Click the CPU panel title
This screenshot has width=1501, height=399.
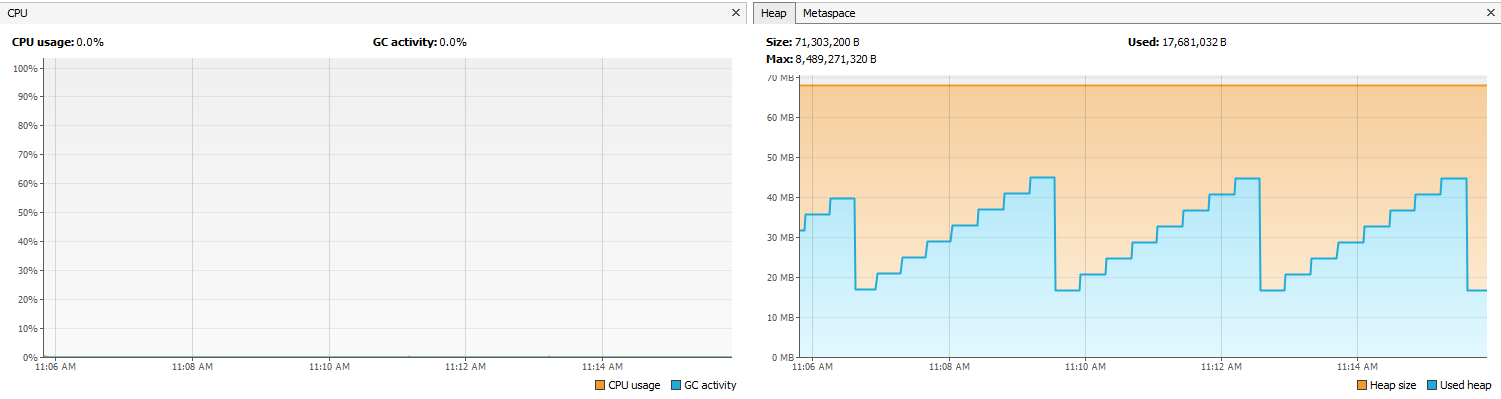coord(17,13)
